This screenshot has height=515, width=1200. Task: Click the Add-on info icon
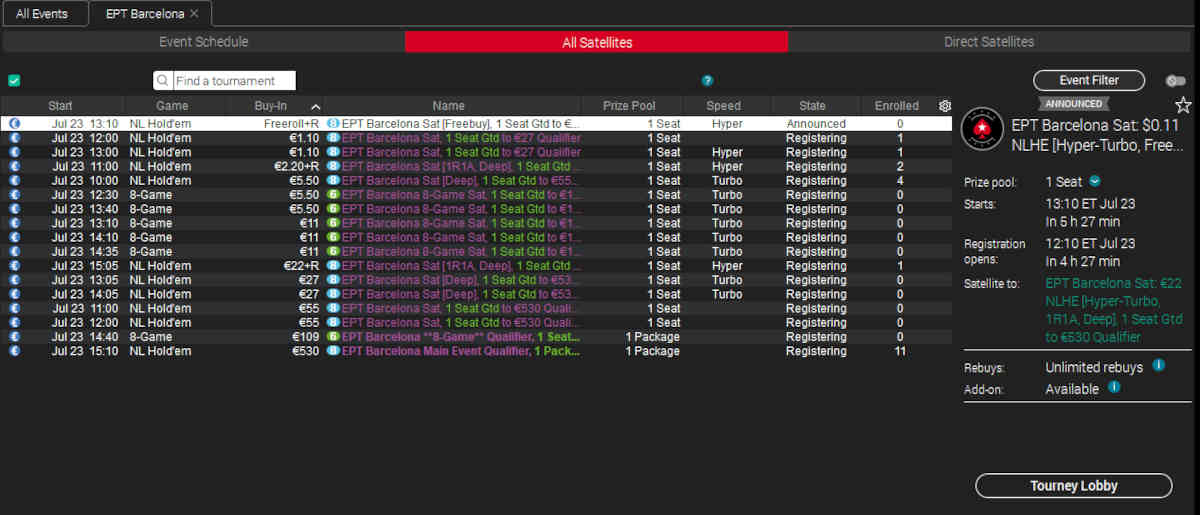1114,387
